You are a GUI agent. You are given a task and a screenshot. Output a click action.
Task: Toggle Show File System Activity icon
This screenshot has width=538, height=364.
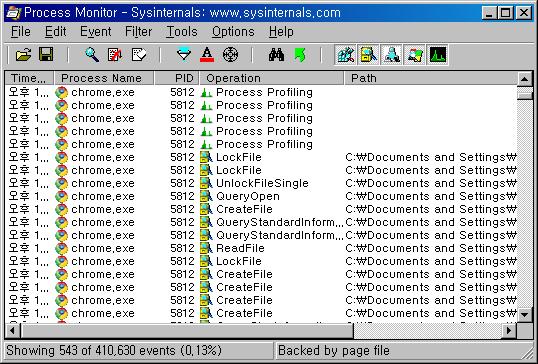click(x=369, y=55)
